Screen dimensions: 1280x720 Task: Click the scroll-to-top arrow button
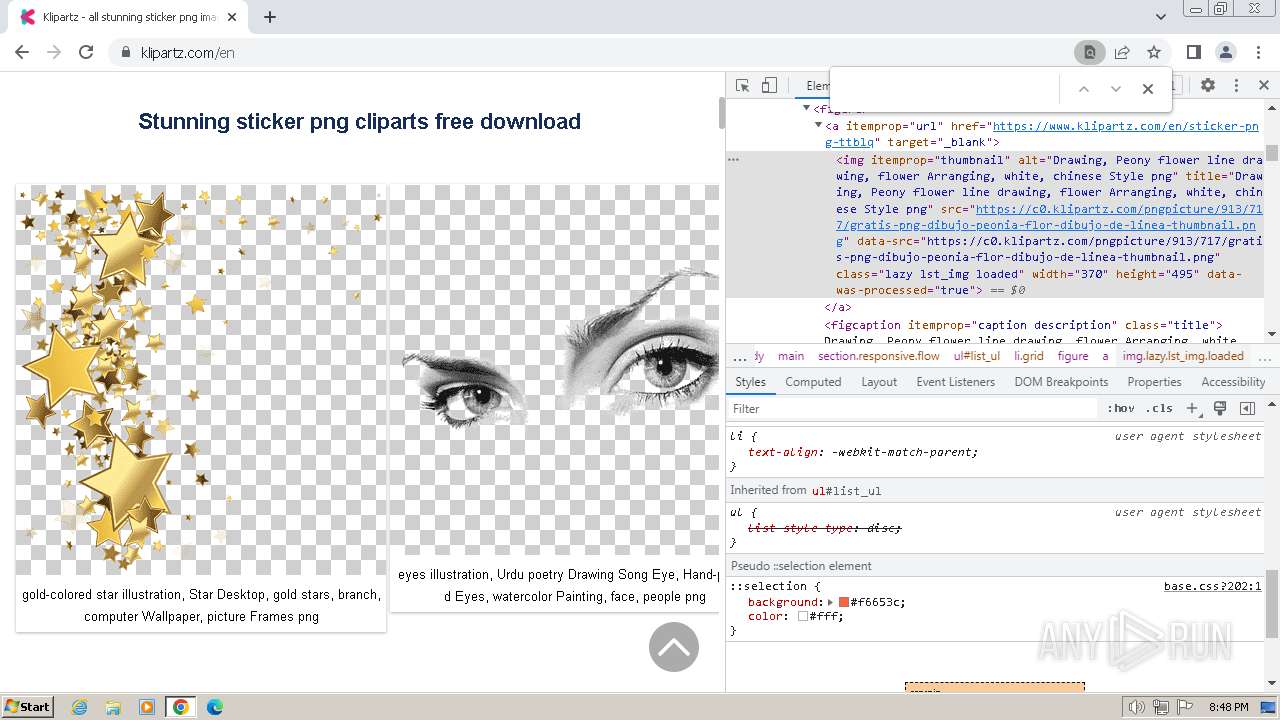point(674,647)
